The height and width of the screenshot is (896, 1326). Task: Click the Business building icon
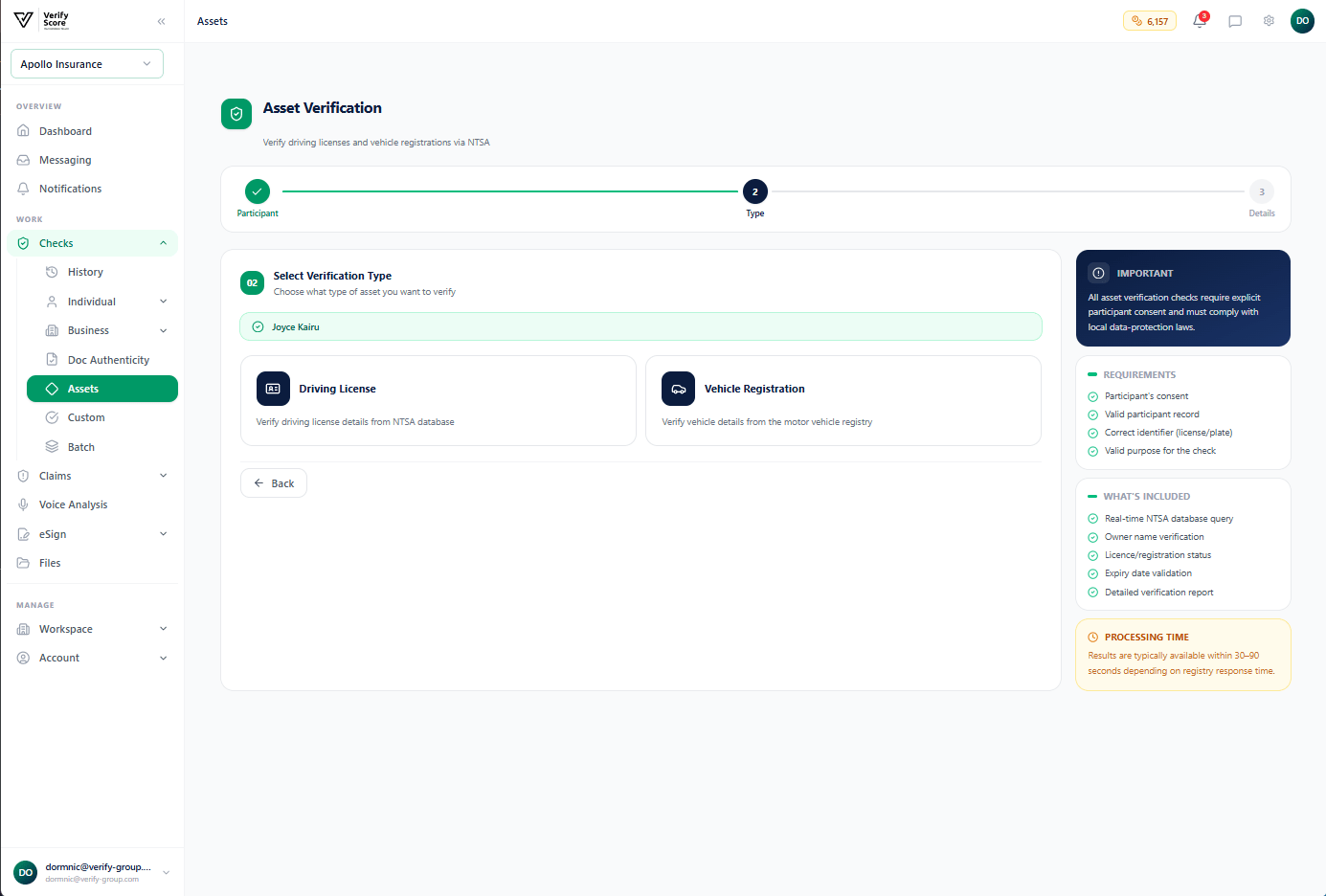point(52,330)
